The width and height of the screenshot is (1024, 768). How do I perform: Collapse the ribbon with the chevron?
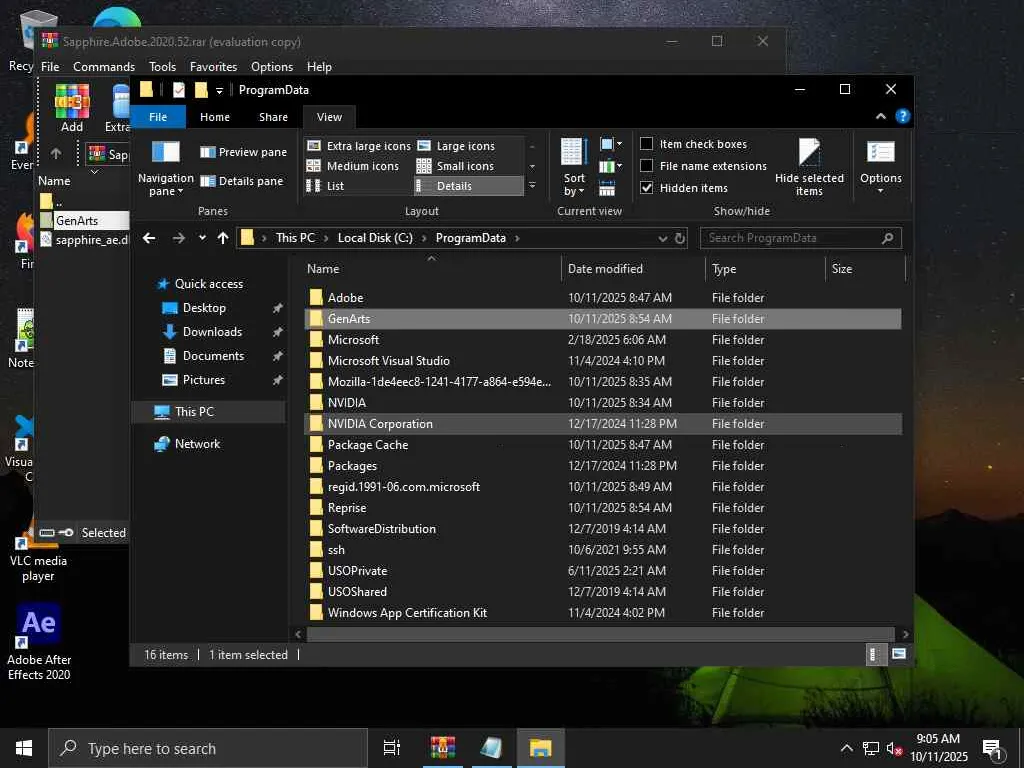click(x=880, y=116)
